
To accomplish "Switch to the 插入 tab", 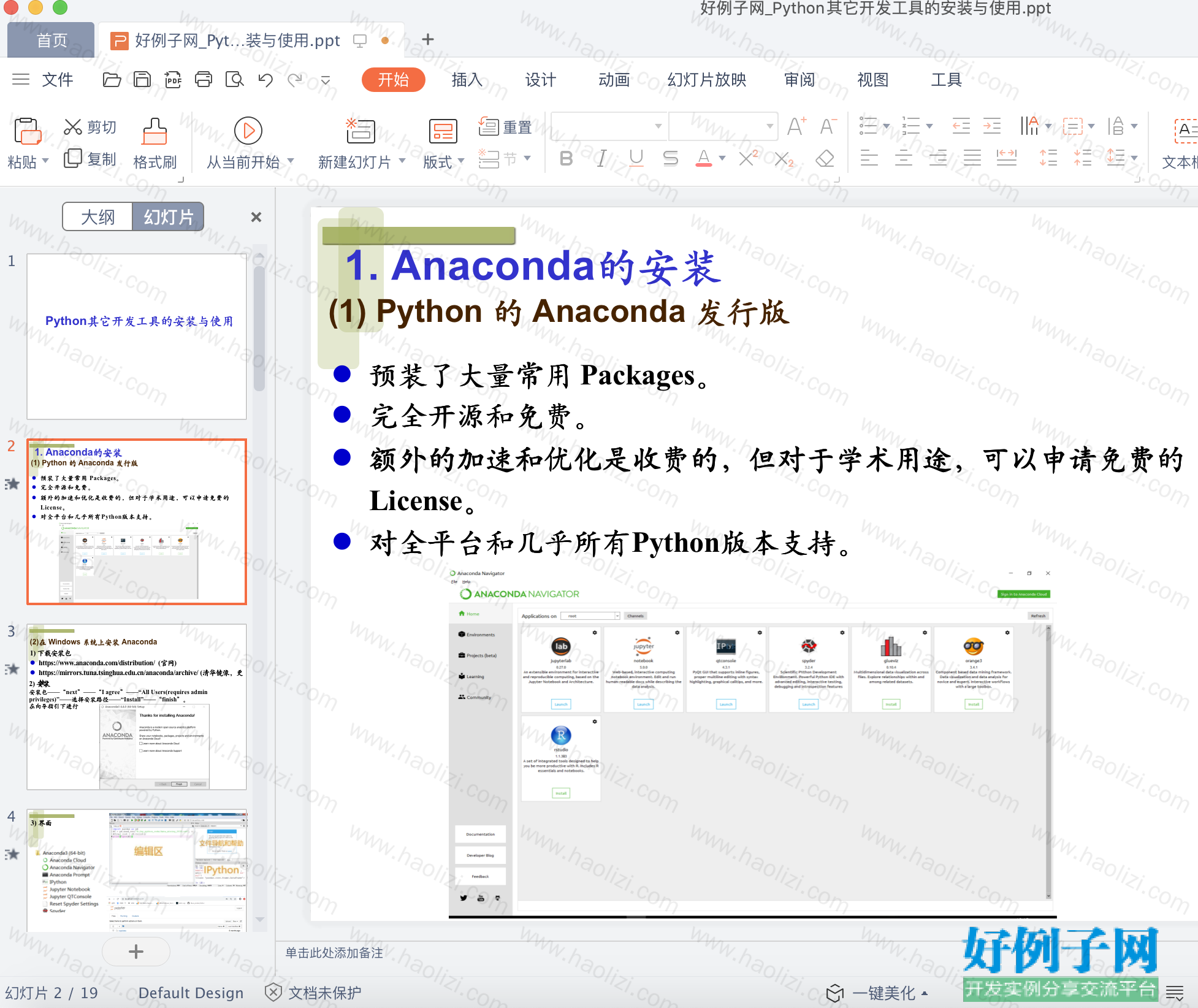I will (x=467, y=80).
